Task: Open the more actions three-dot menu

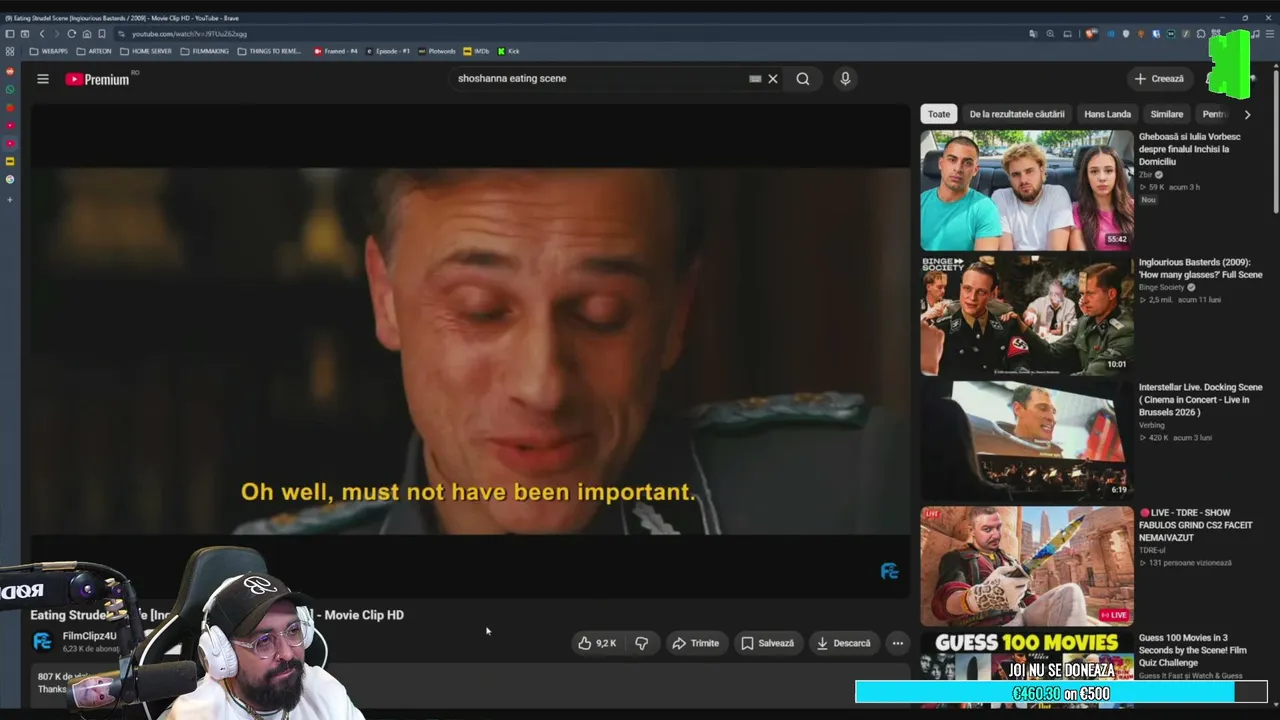Action: pos(898,643)
